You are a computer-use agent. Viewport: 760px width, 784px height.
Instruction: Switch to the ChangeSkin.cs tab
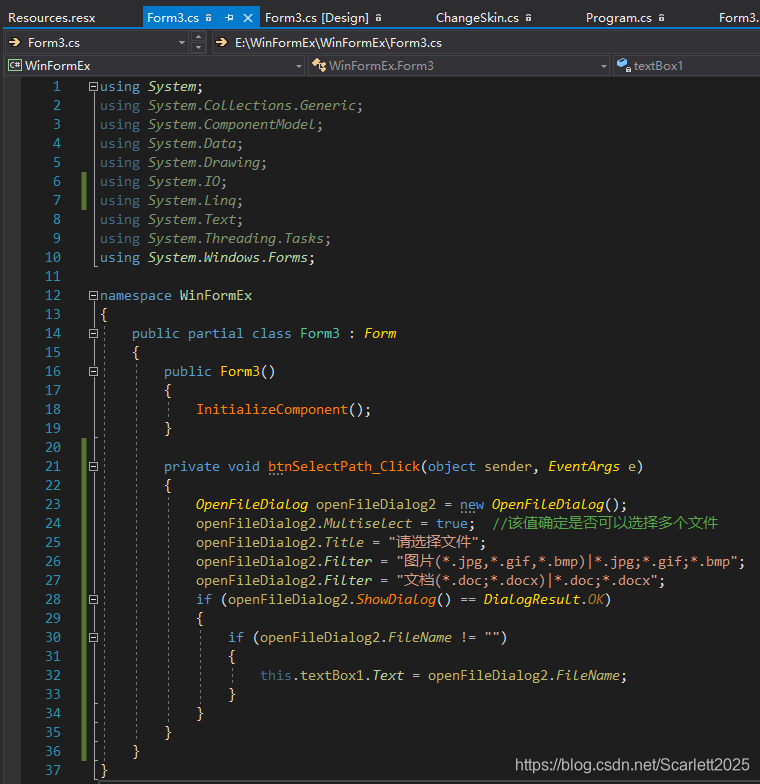[x=477, y=18]
